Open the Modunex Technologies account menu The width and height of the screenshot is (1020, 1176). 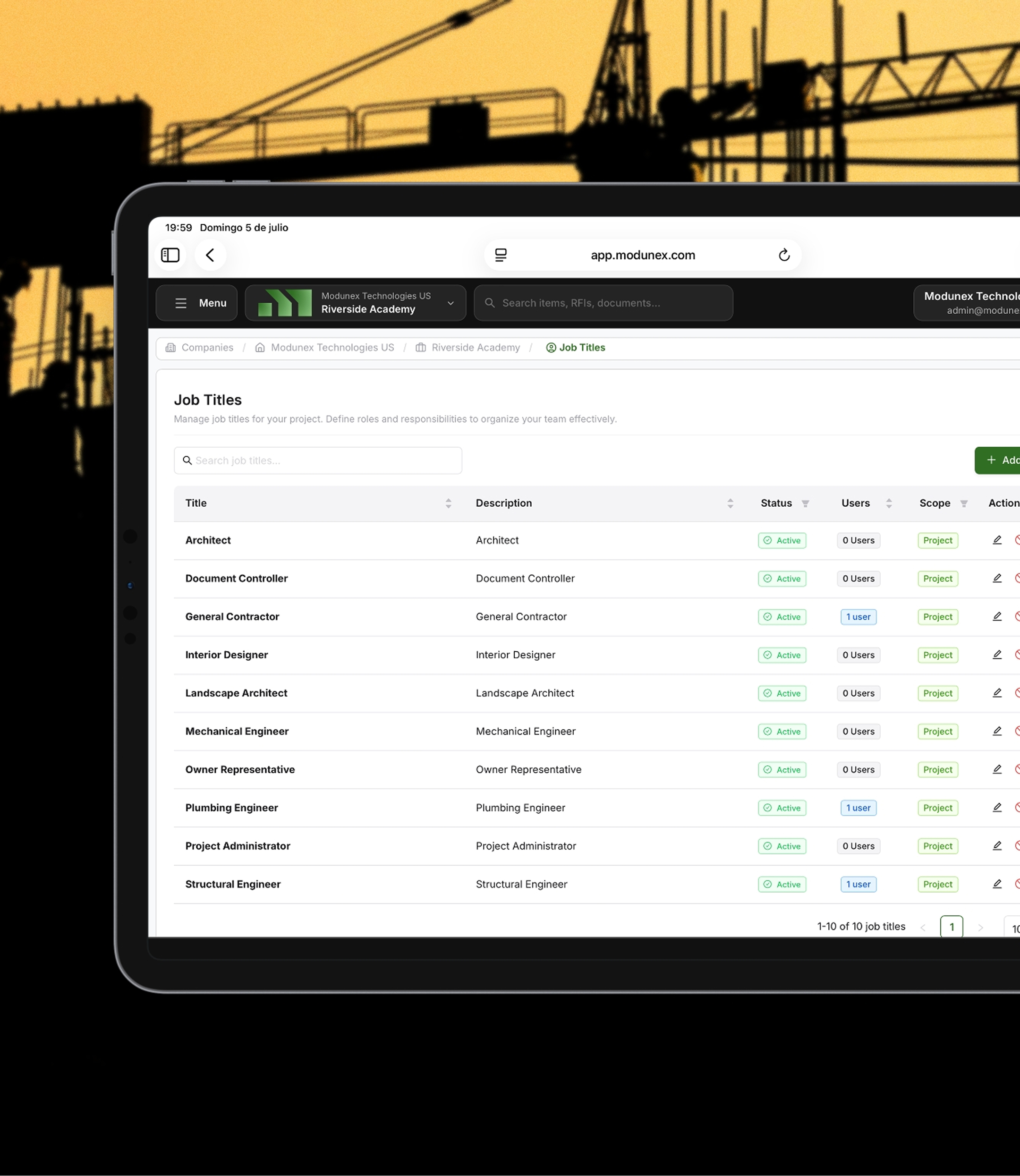coord(968,303)
